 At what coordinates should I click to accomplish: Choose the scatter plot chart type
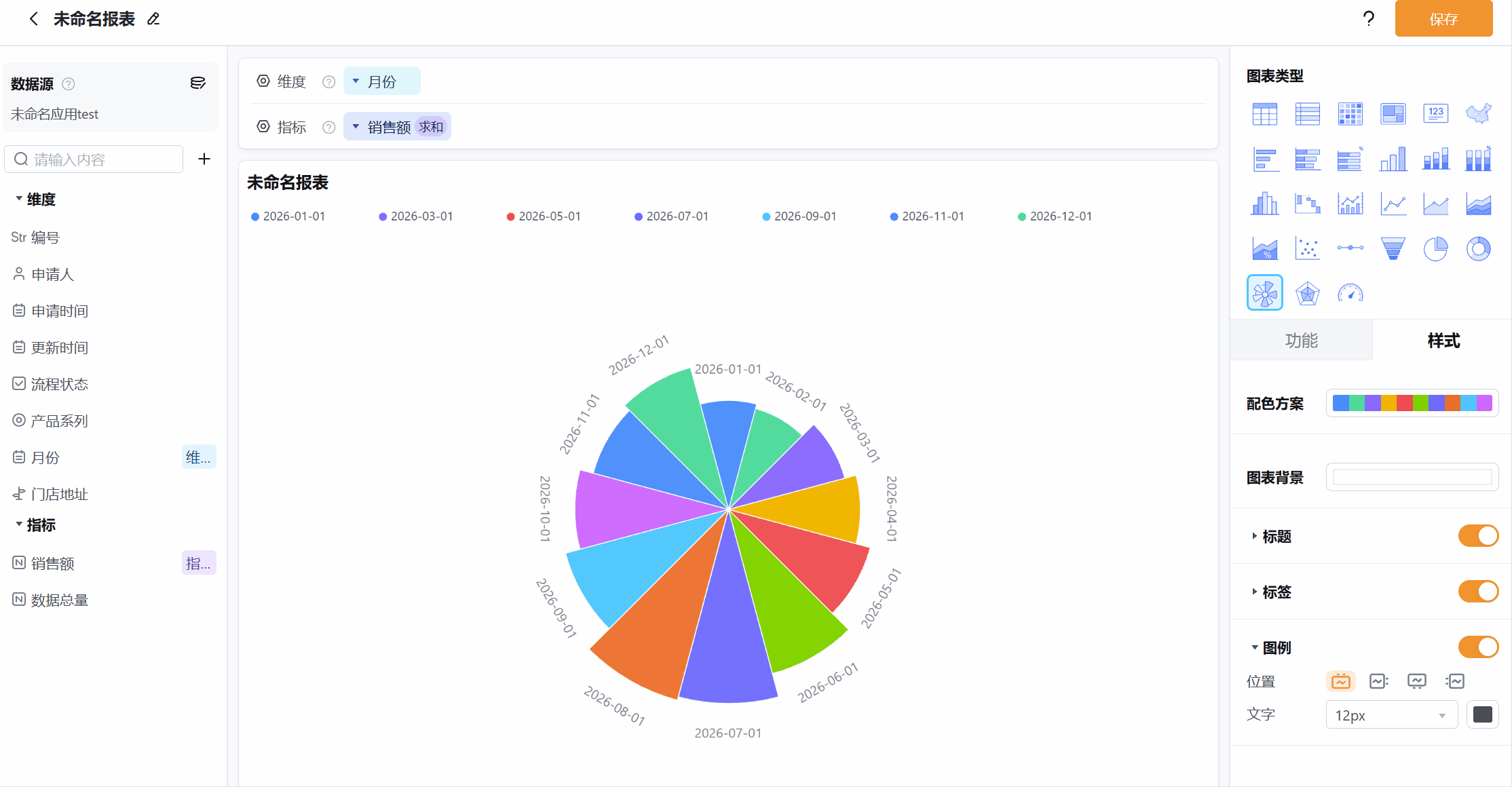1308,248
